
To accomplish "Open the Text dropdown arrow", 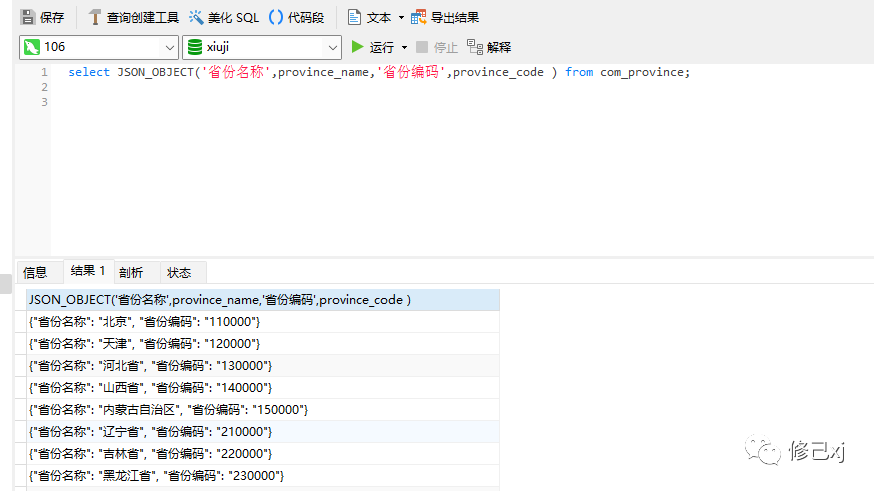I will (x=401, y=17).
